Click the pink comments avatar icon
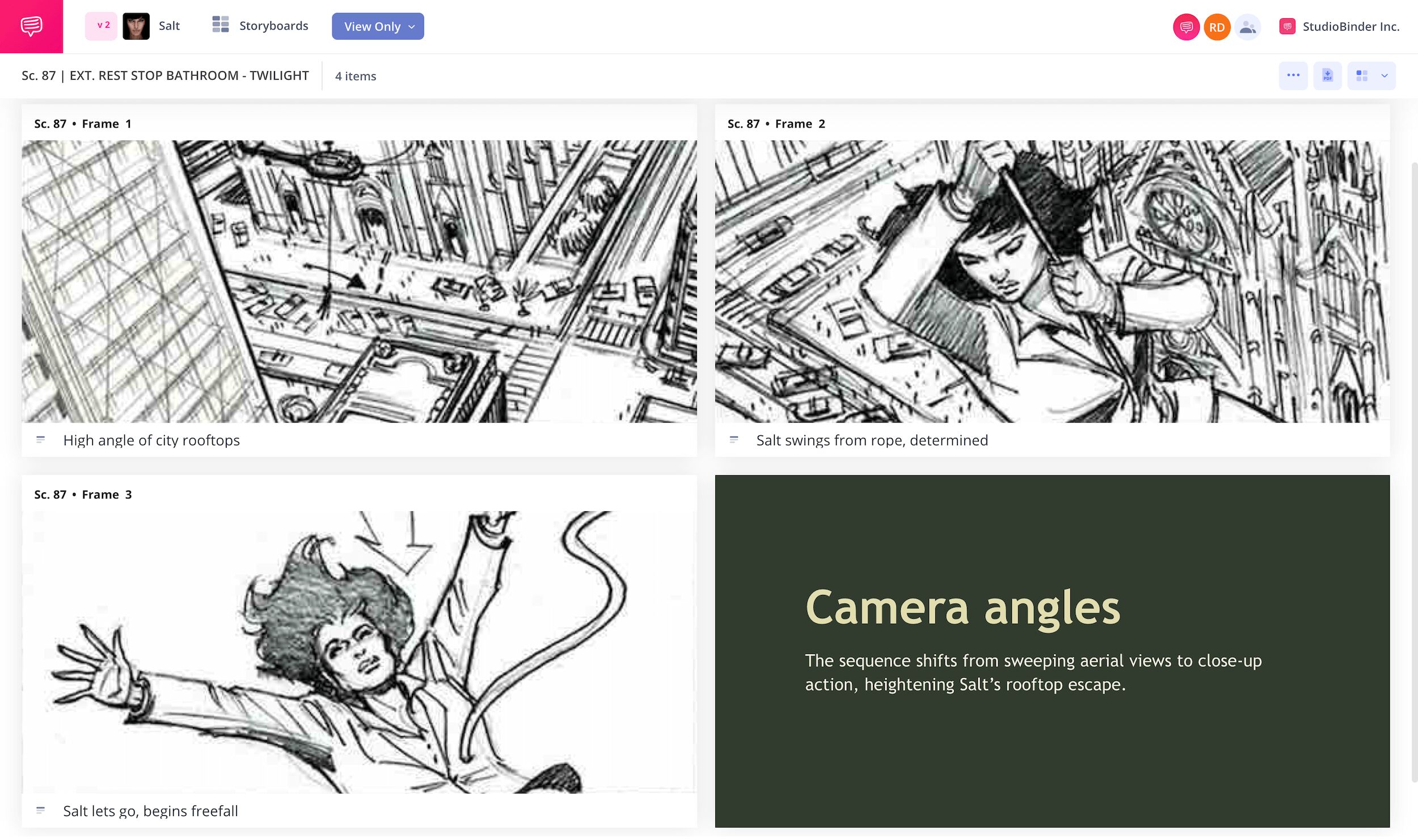This screenshot has width=1418, height=840. coord(1185,27)
